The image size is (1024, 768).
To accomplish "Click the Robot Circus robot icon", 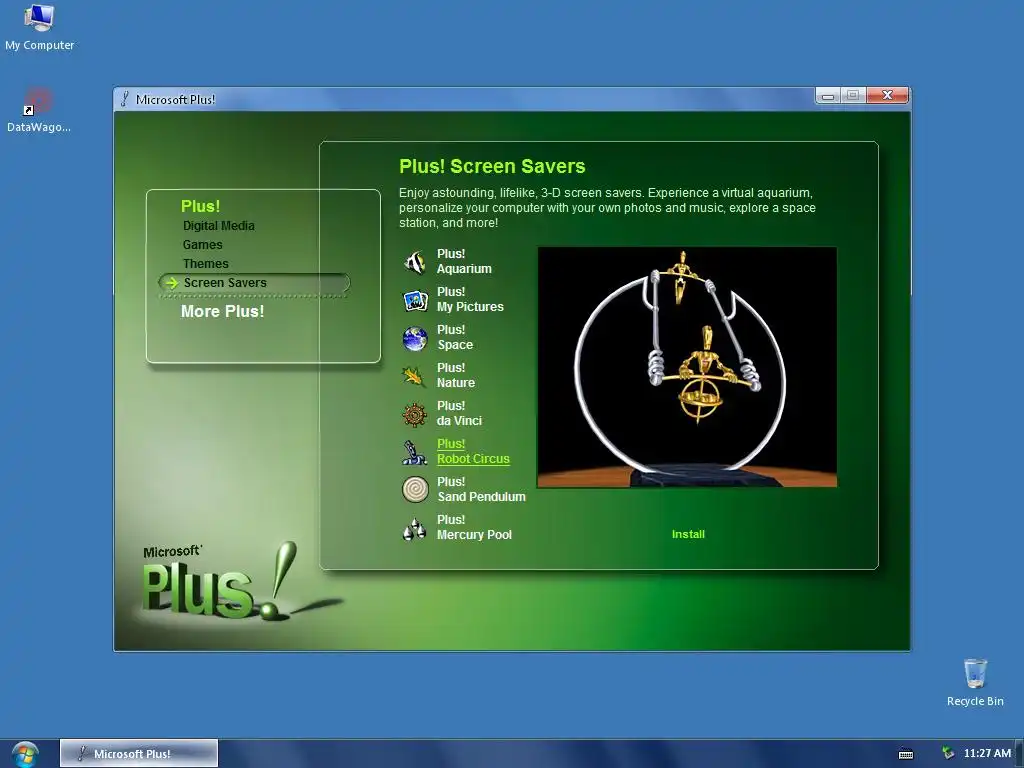I will coord(415,453).
